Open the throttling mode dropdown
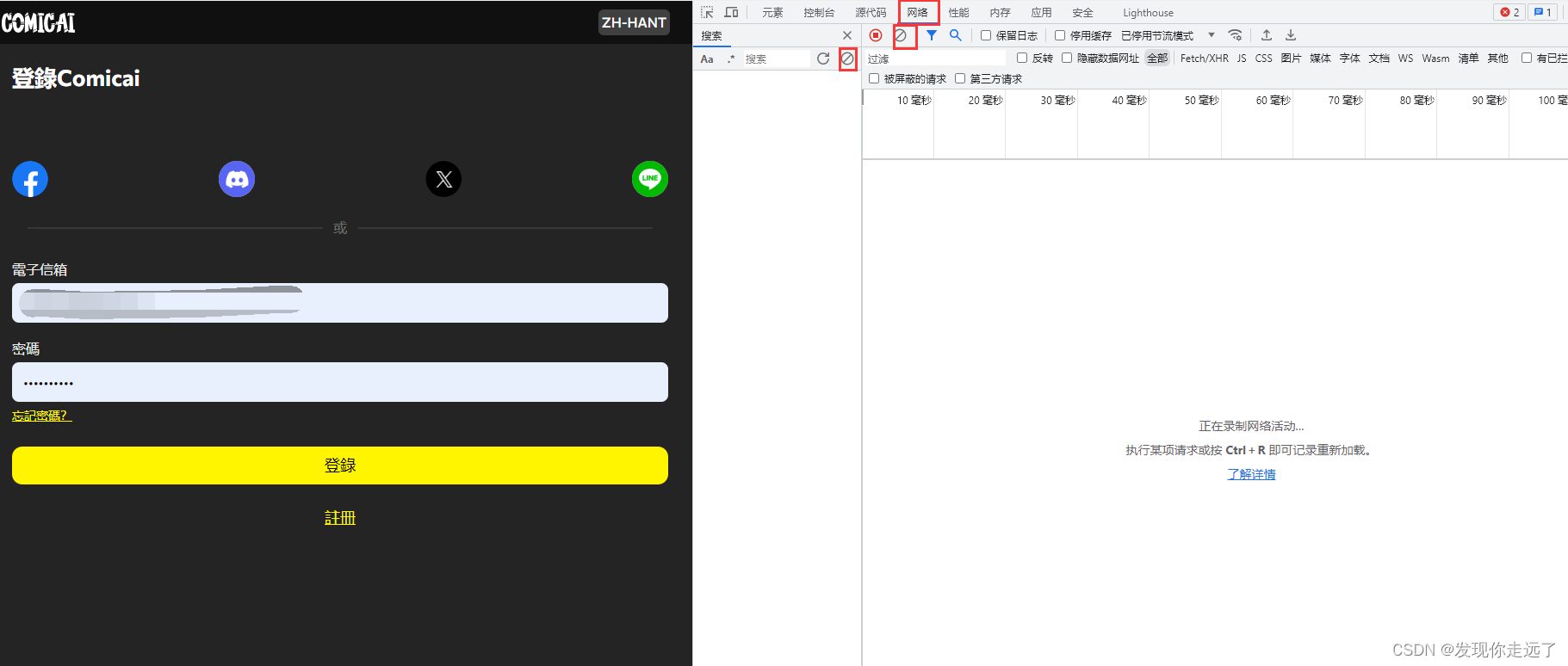Screen dimensions: 1568x666 click(1168, 35)
